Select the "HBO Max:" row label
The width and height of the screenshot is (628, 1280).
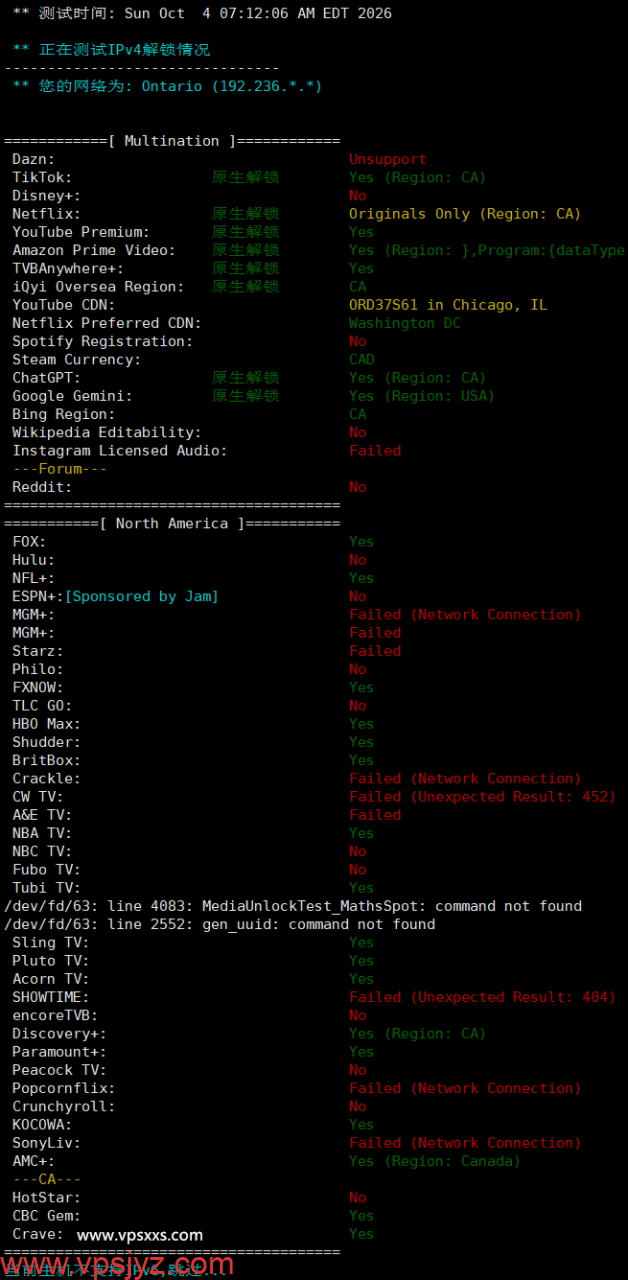pos(46,724)
